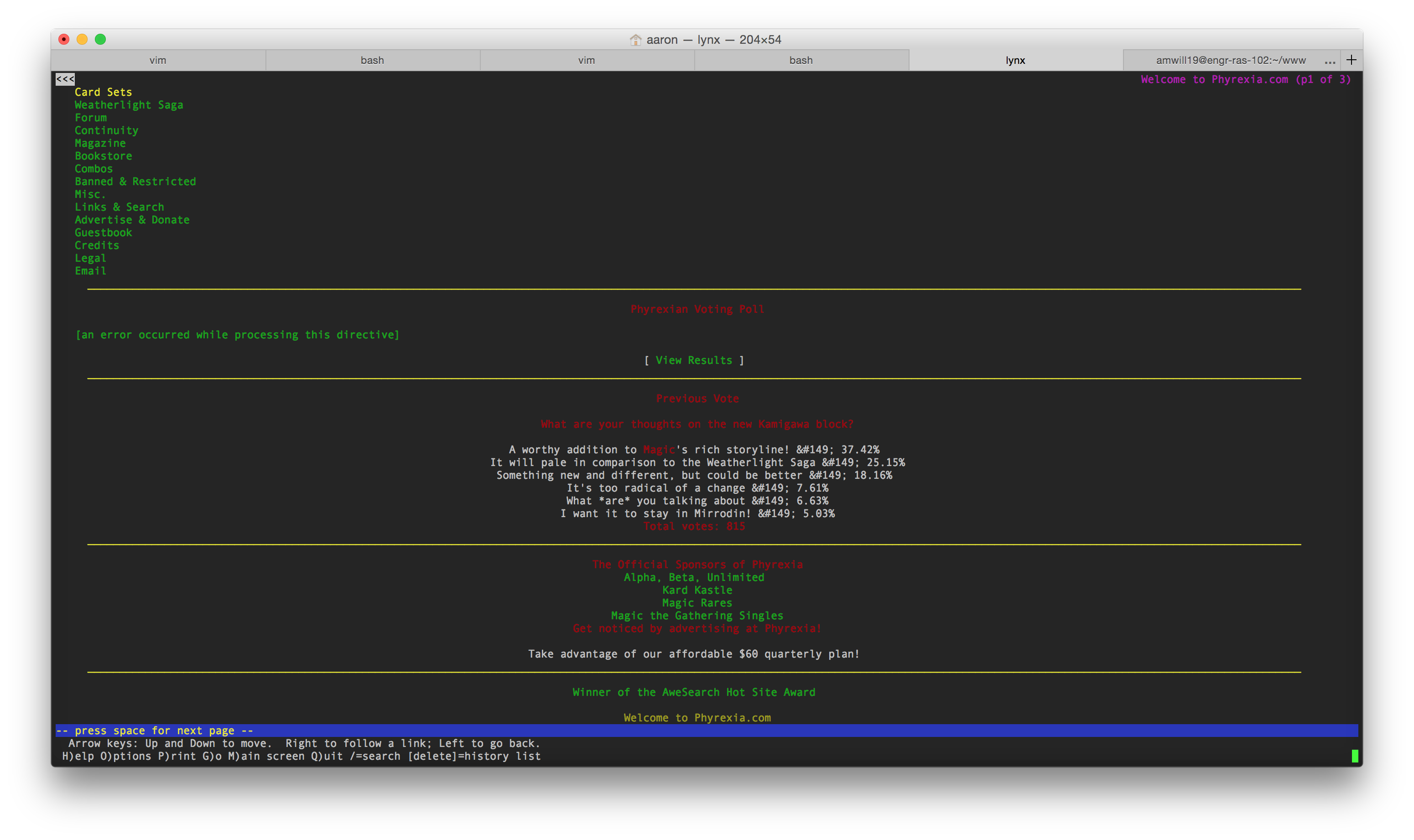Open a new terminal tab with plus icon
1414x840 pixels.
click(1351, 60)
